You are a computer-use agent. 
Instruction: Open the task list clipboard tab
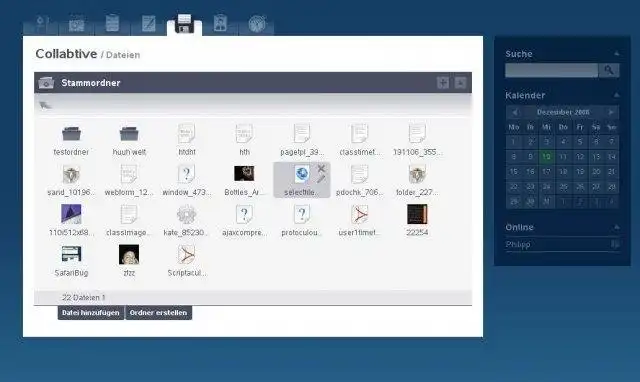click(112, 24)
